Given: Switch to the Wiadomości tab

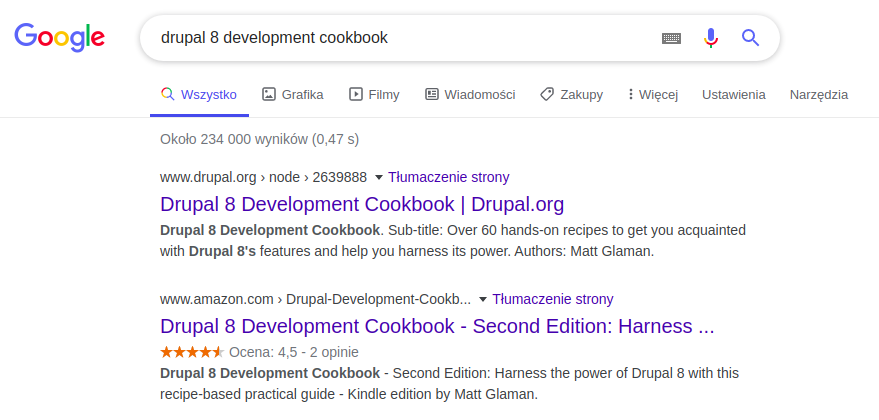Looking at the screenshot, I should pos(470,95).
